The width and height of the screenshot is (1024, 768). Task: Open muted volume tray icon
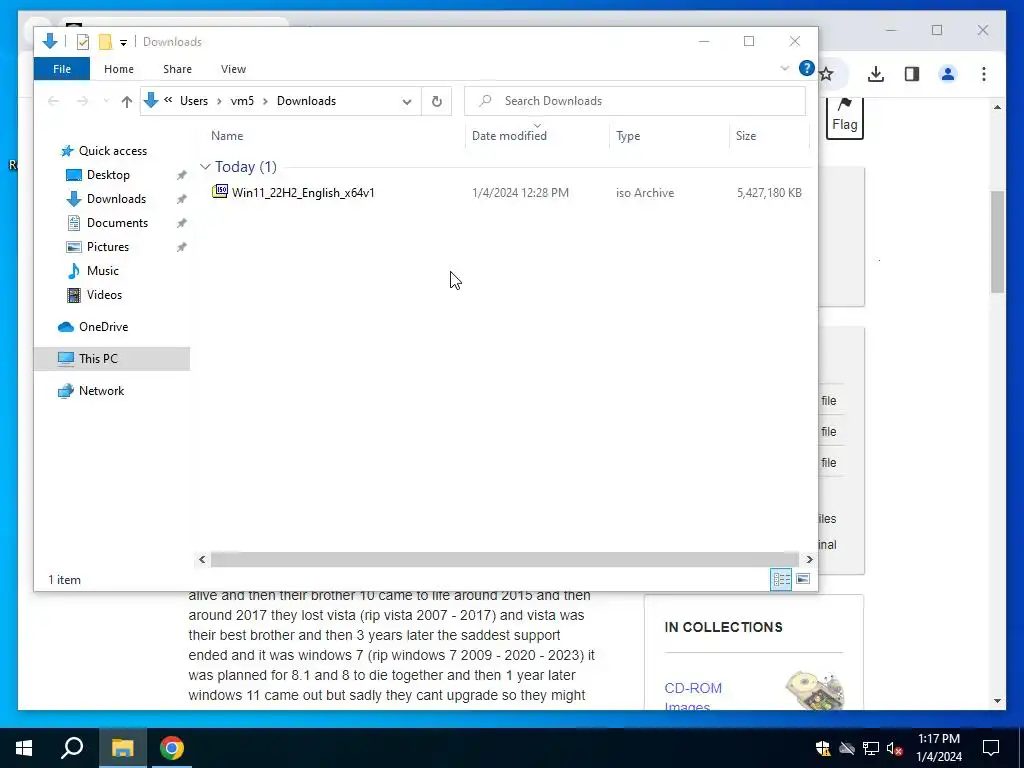(894, 748)
